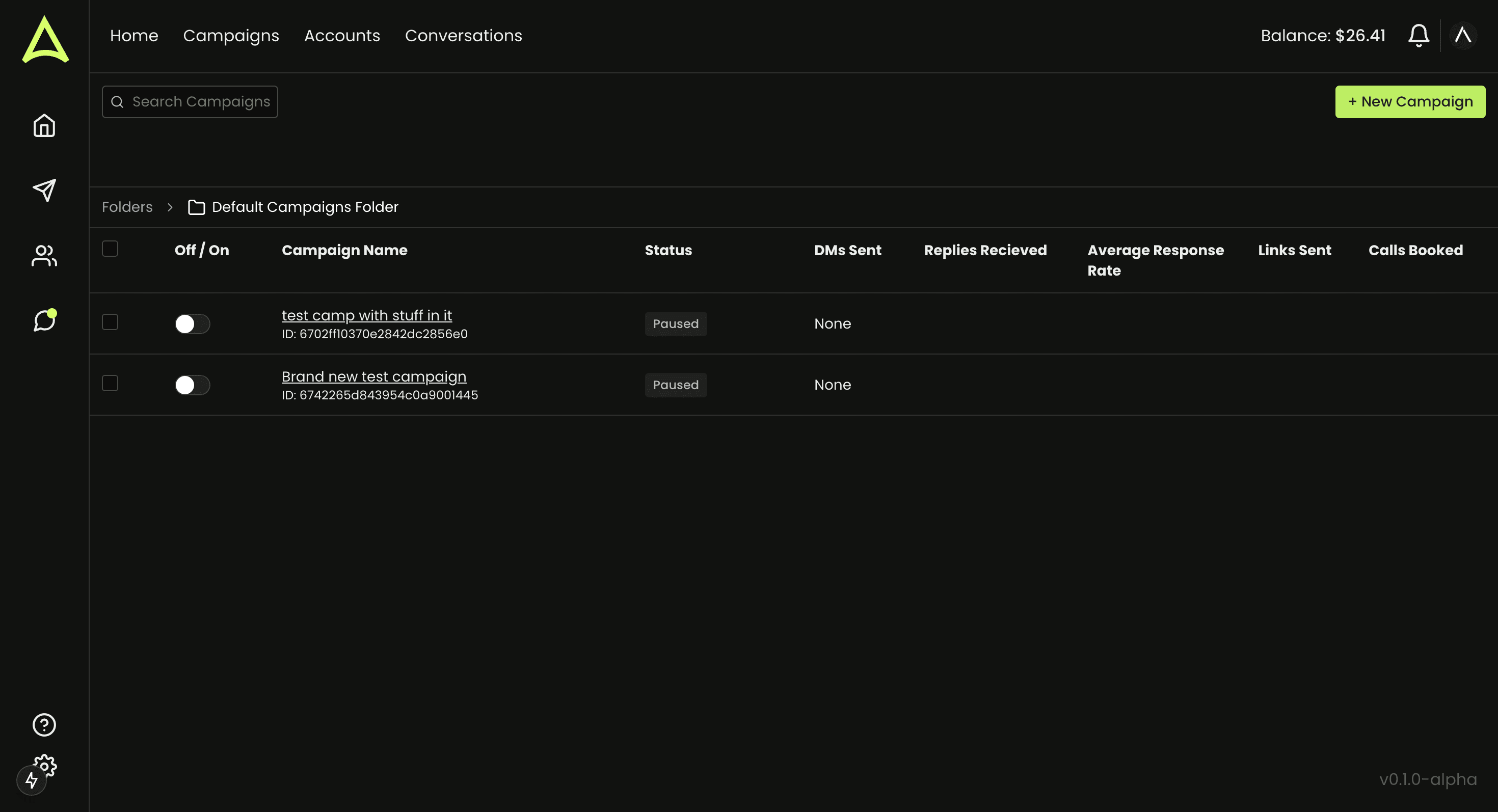
Task: Click the Folders breadcrumb chevron
Action: pos(169,207)
